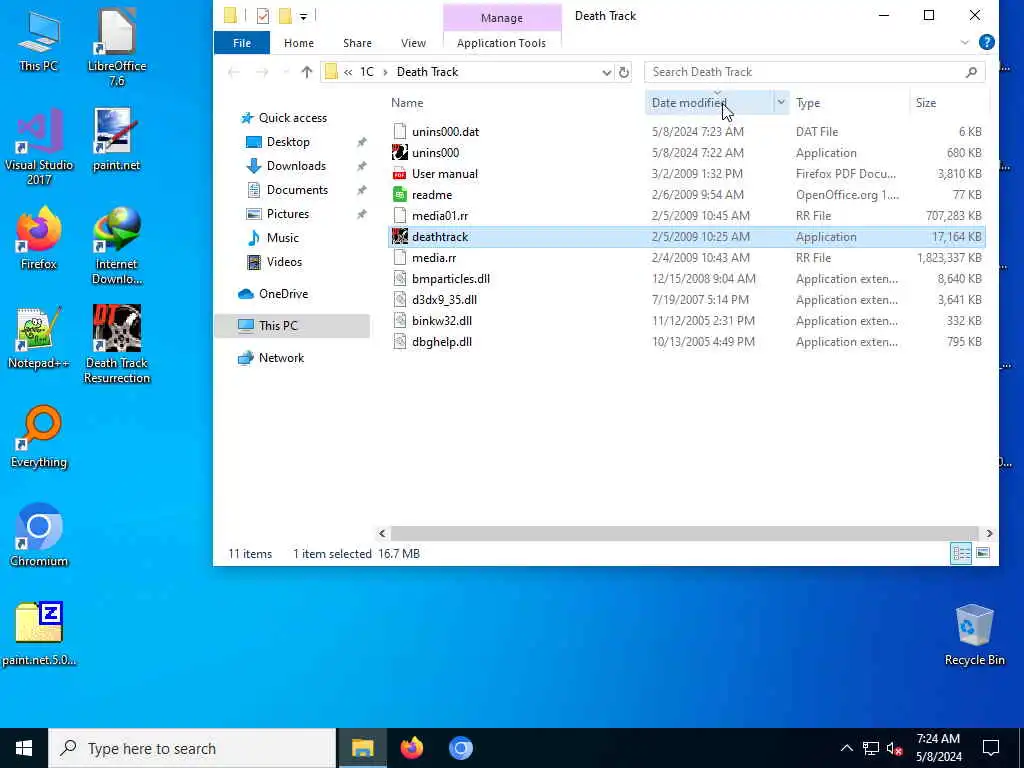Go to Quick access in navigation pane
This screenshot has height=768, width=1024.
293,118
